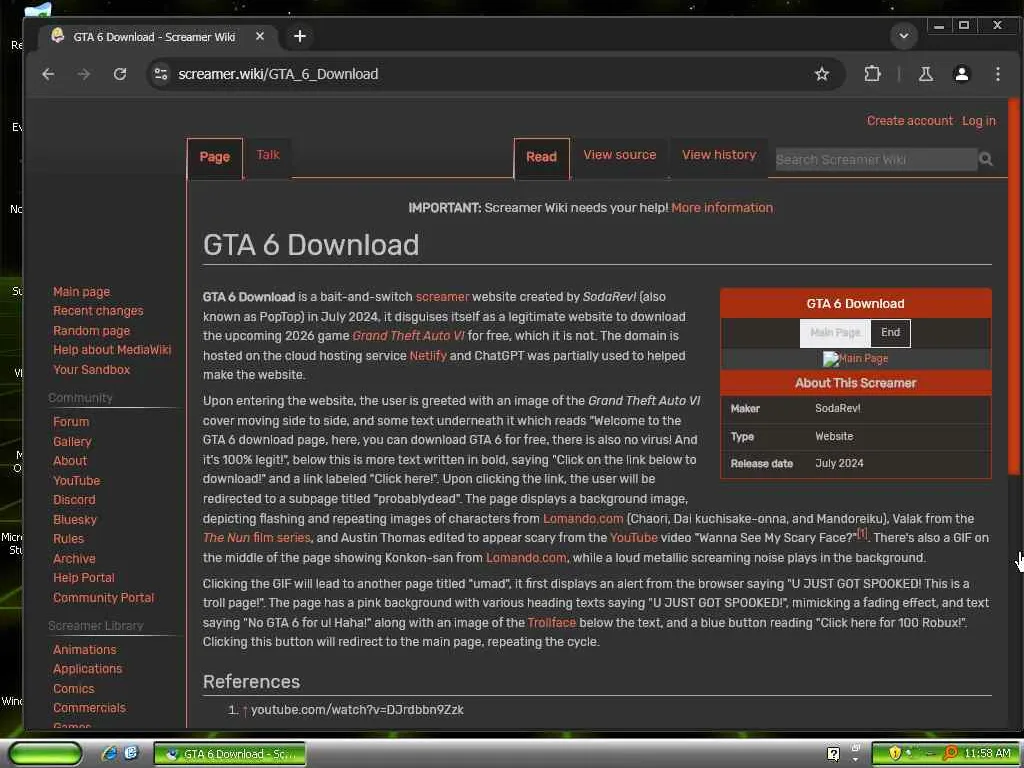Click into Search Screamer Wiki field
This screenshot has width=1024, height=768.
pyautogui.click(x=875, y=159)
